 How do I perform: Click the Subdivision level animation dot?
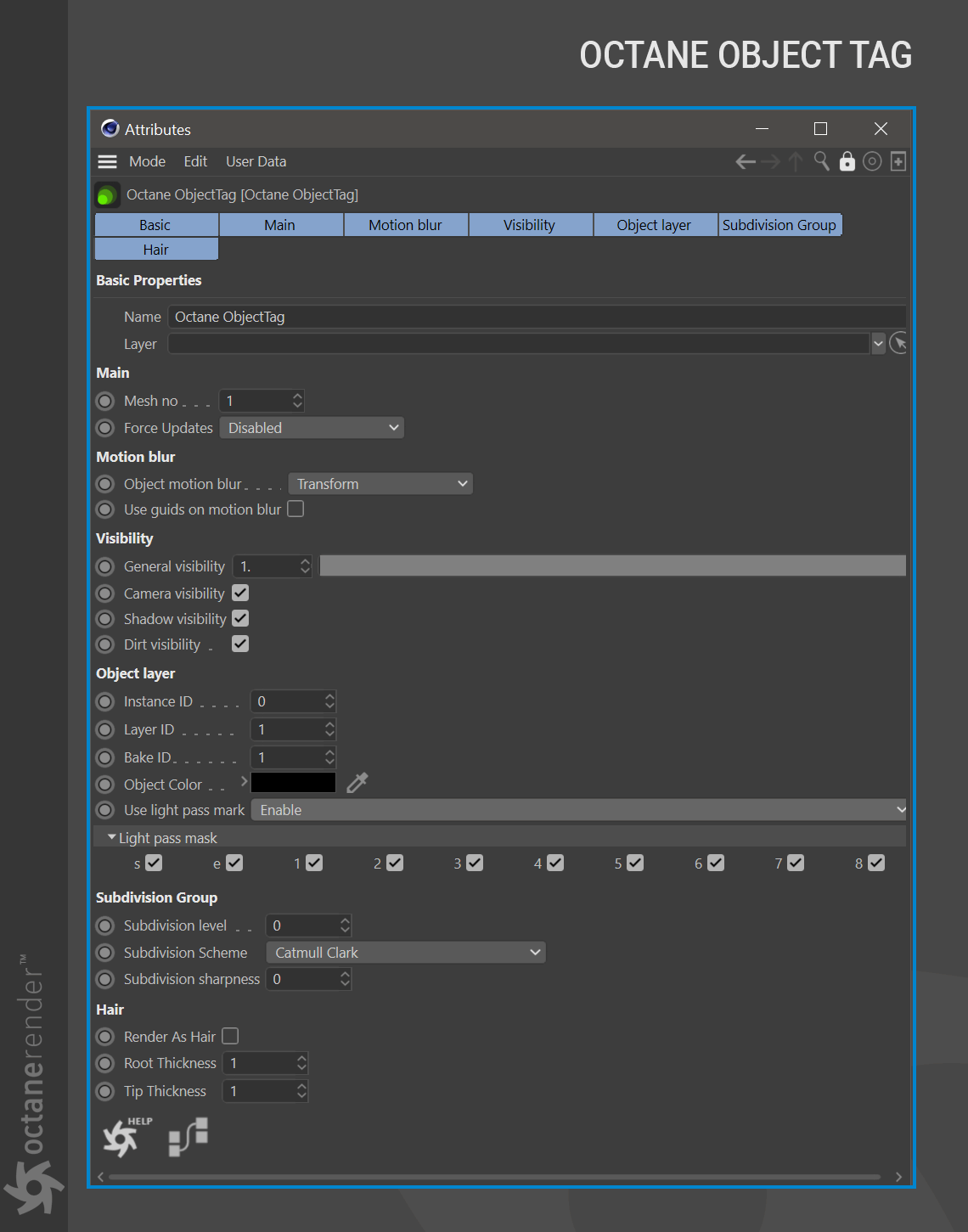tap(105, 925)
